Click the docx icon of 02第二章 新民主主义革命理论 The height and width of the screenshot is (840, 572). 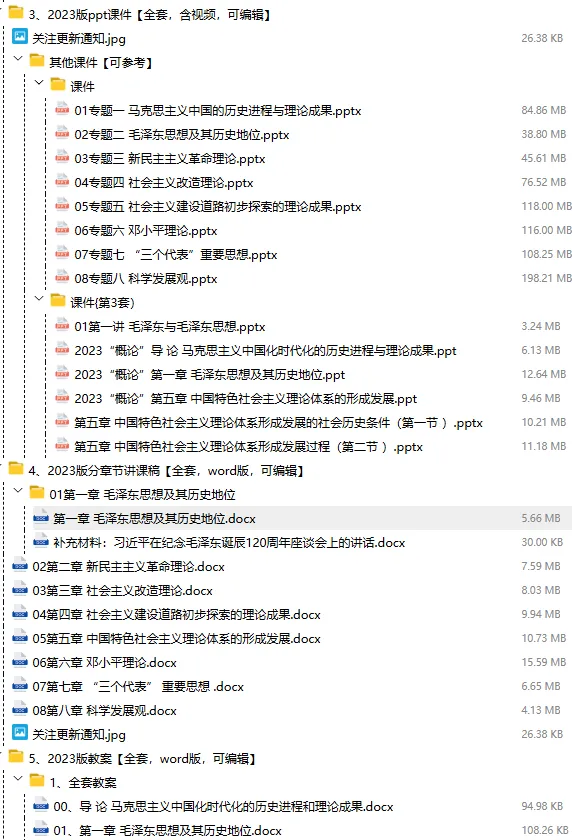coord(20,565)
